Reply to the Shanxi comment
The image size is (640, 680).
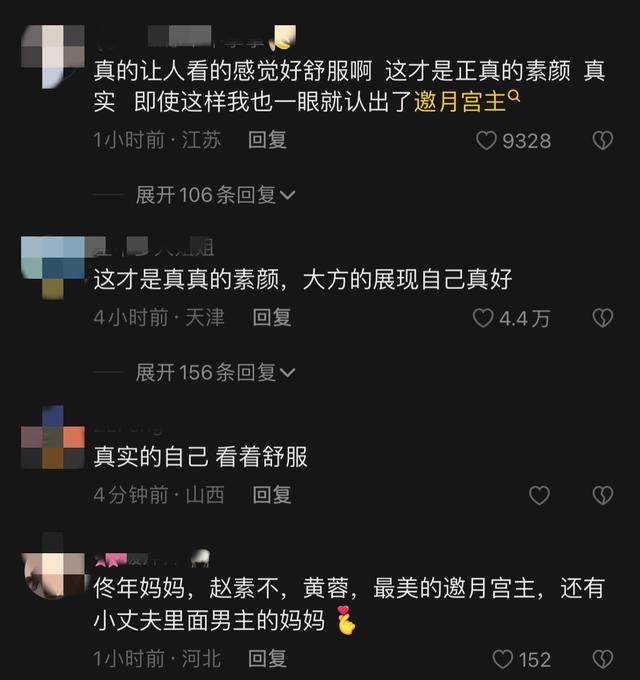pos(272,495)
